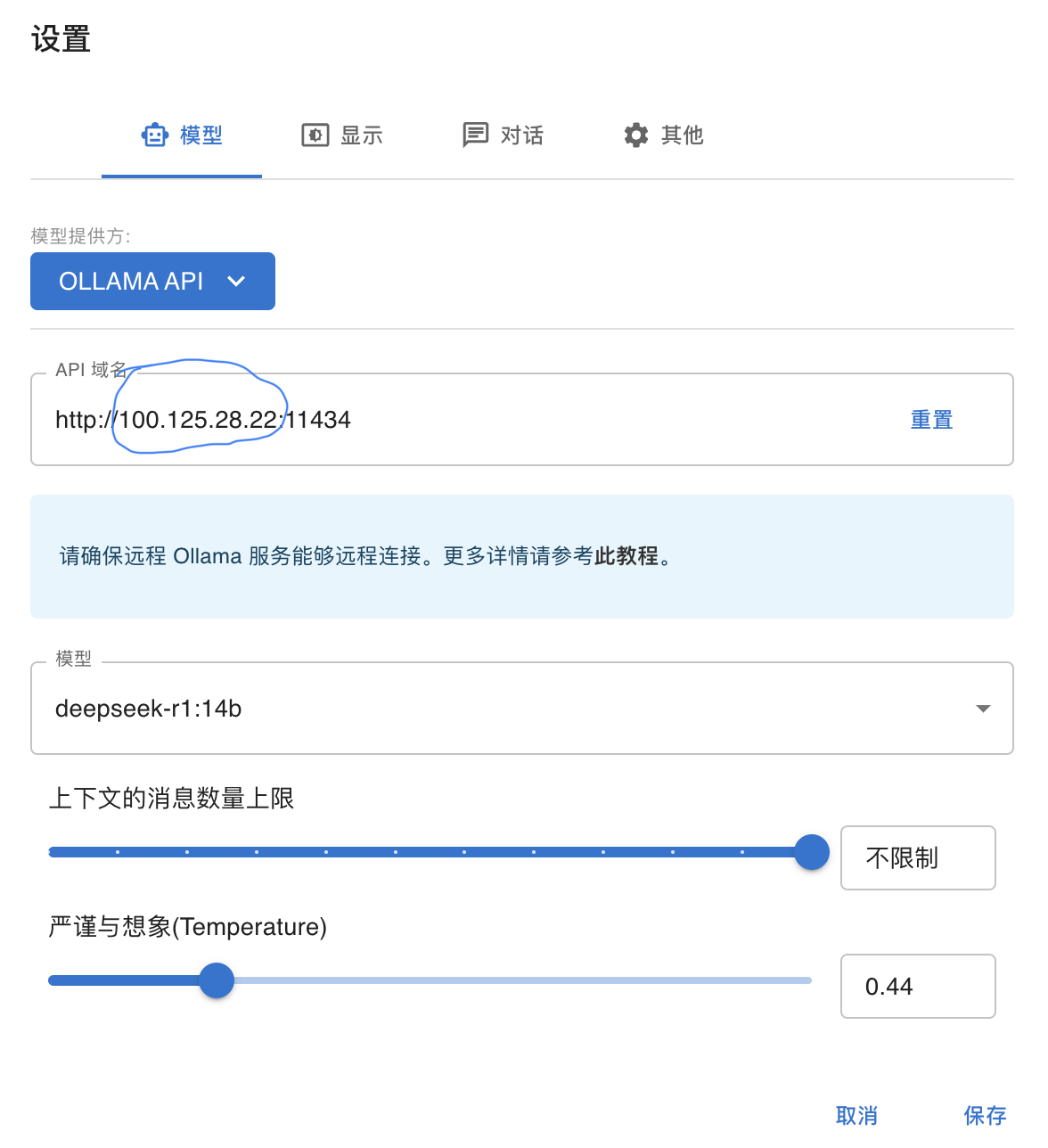This screenshot has width=1048, height=1148.
Task: Click the Temperature slider handle
Action: tap(217, 980)
